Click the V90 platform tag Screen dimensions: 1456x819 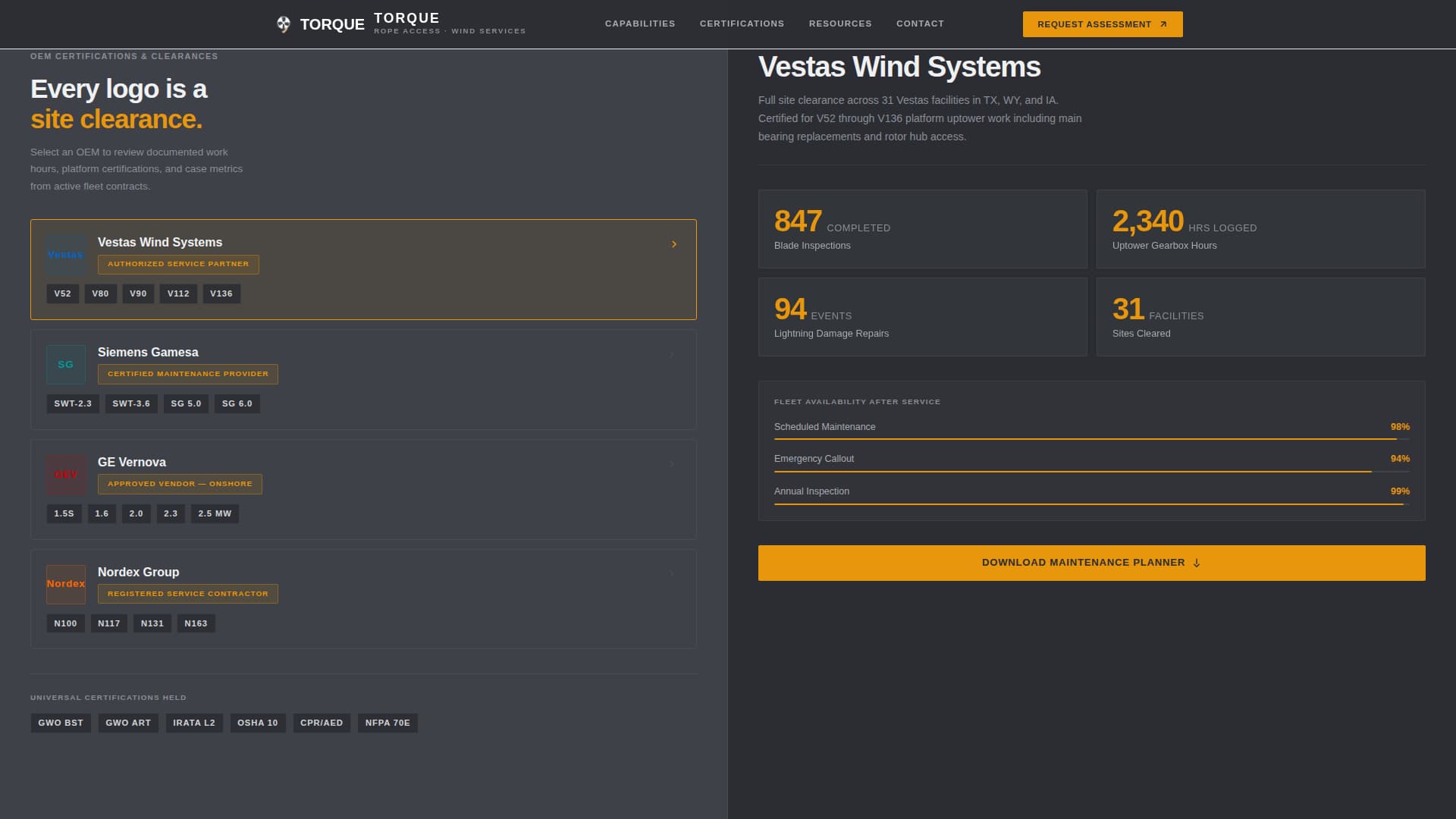coord(138,294)
